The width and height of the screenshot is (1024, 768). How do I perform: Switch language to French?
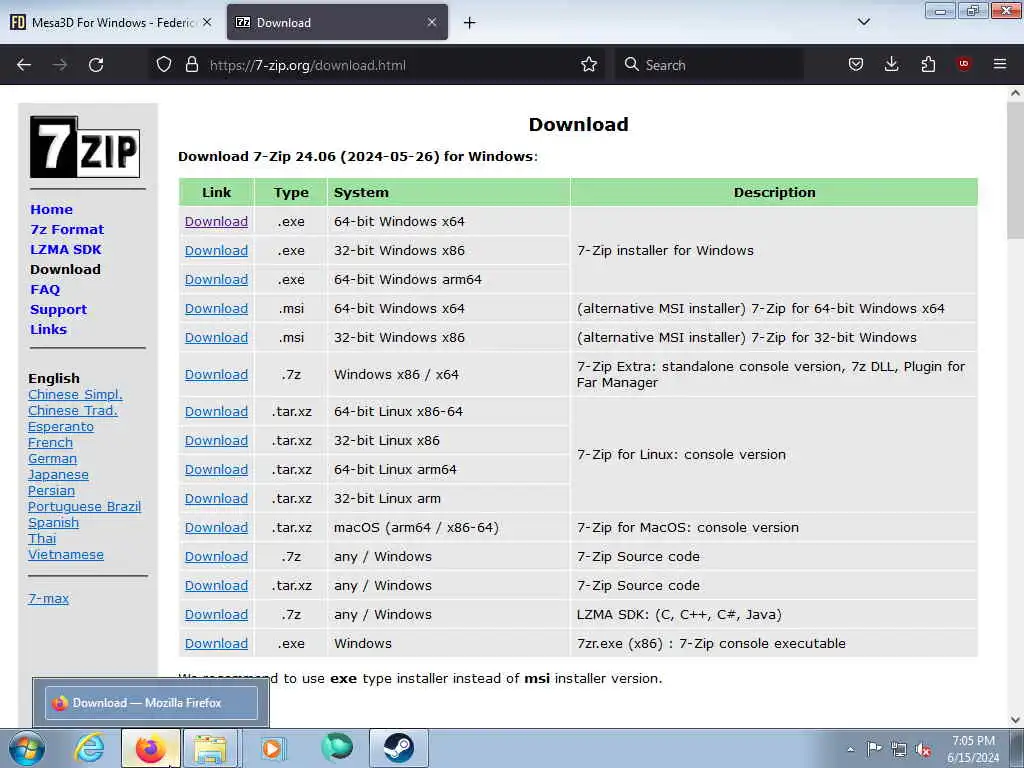tap(50, 443)
